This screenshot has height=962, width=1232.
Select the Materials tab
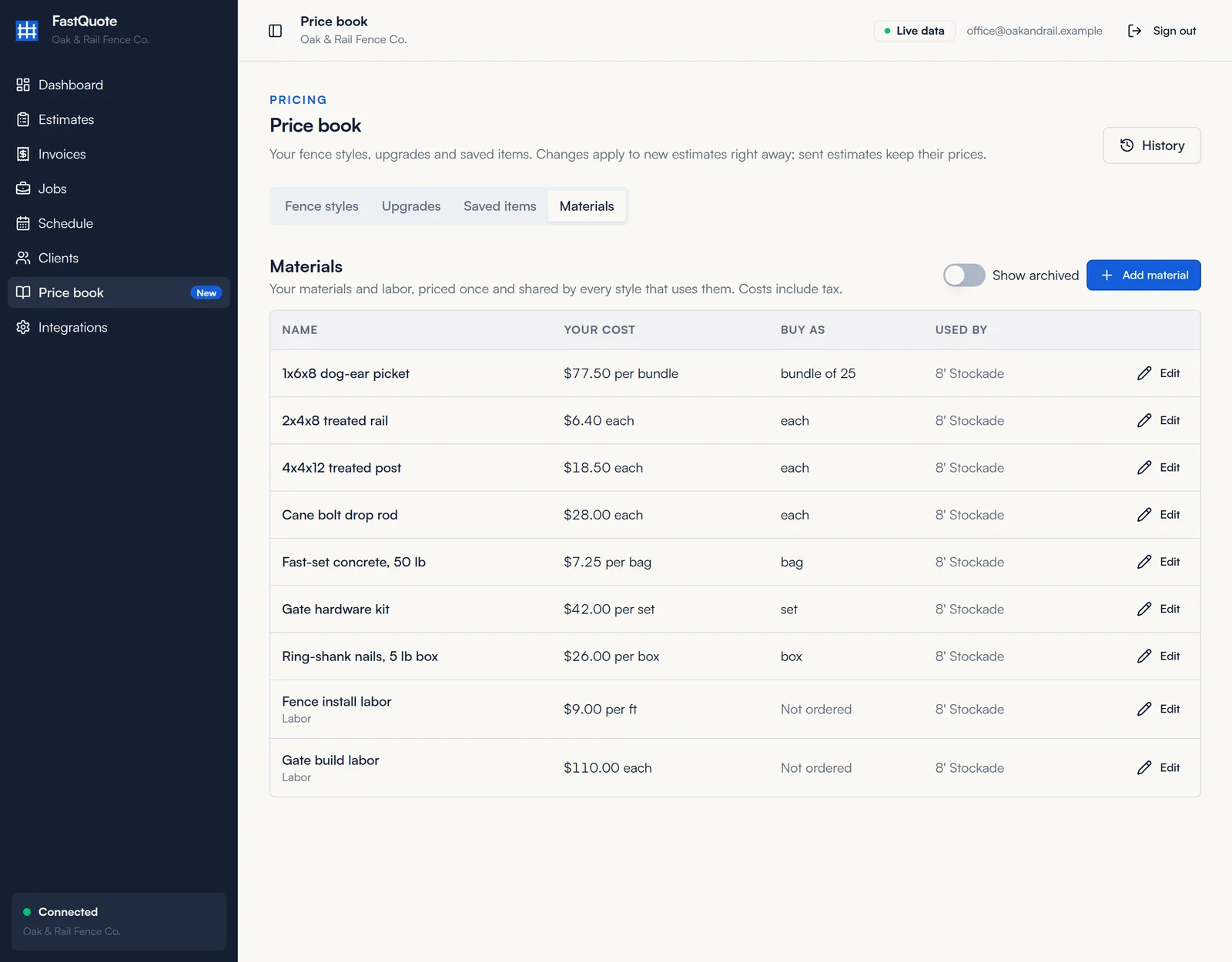click(x=587, y=206)
